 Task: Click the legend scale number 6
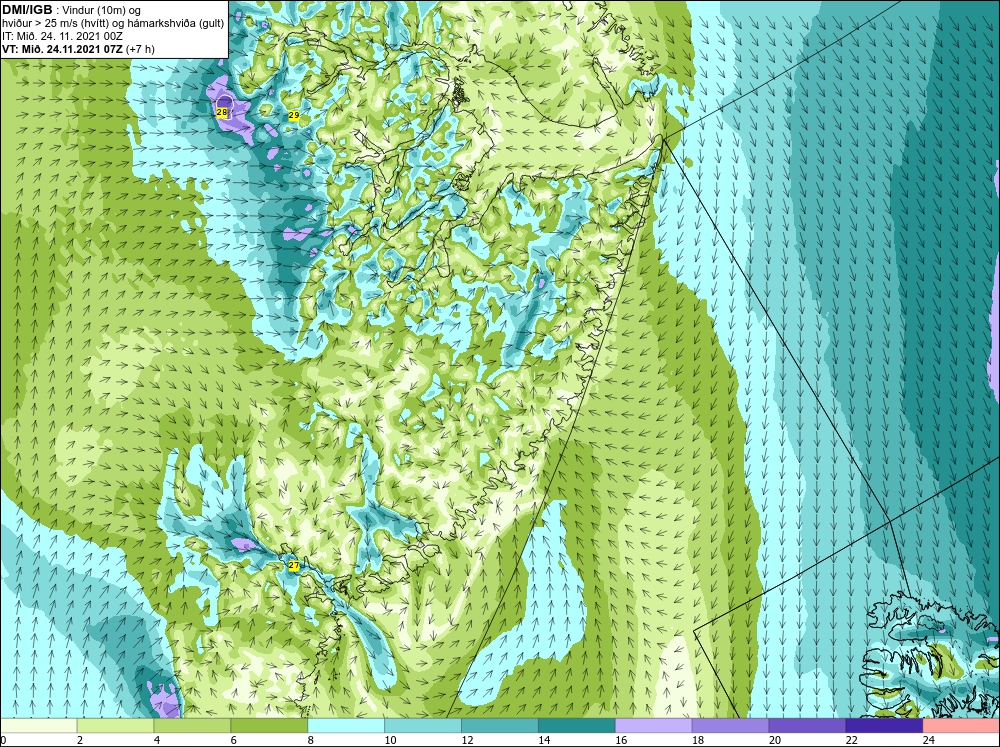(233, 740)
